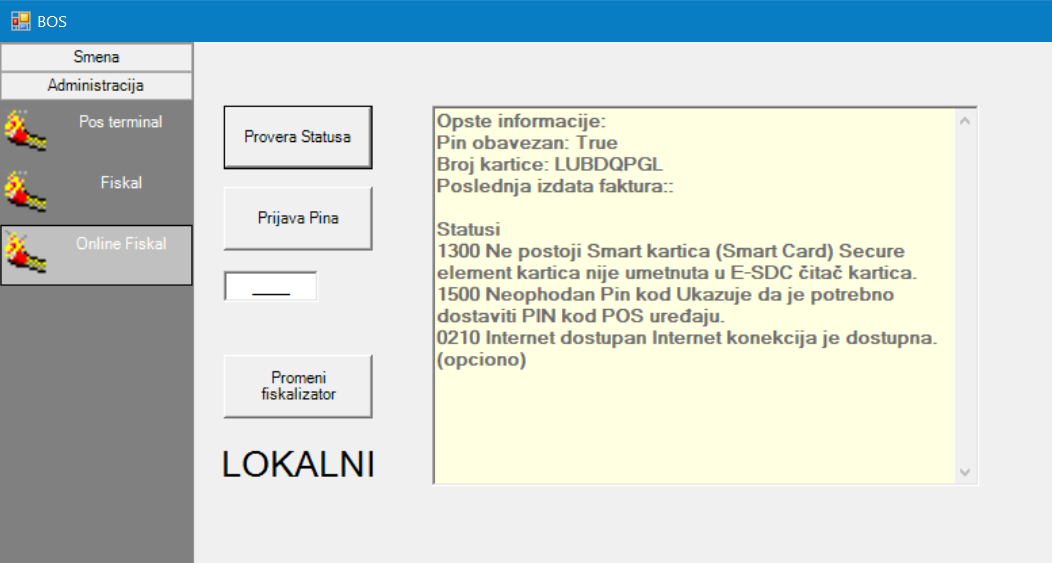Click the Prijava Pina button

pyautogui.click(x=297, y=218)
